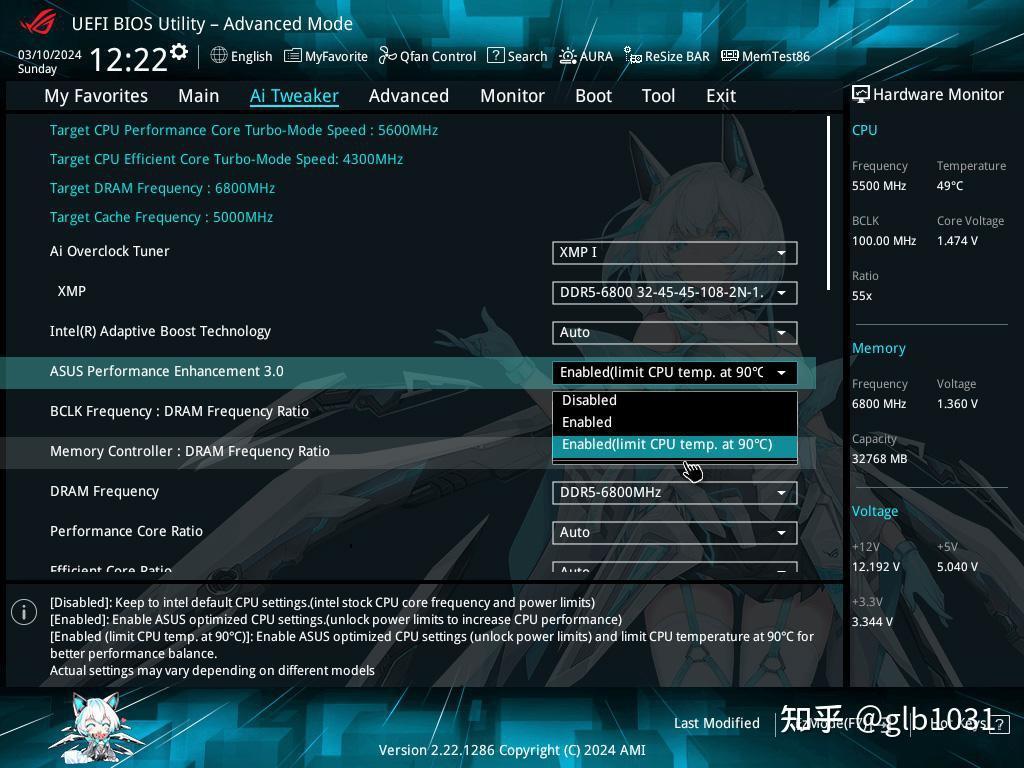Image resolution: width=1024 pixels, height=768 pixels.
Task: Click the DRAM Frequency label
Action: 104,491
